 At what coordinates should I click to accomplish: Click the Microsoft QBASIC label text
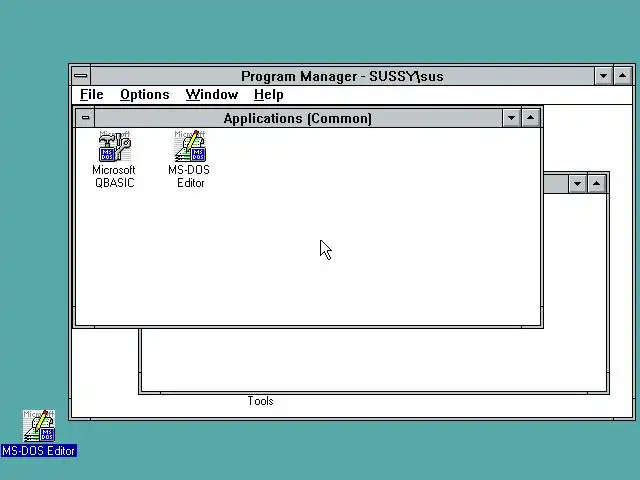tap(114, 176)
